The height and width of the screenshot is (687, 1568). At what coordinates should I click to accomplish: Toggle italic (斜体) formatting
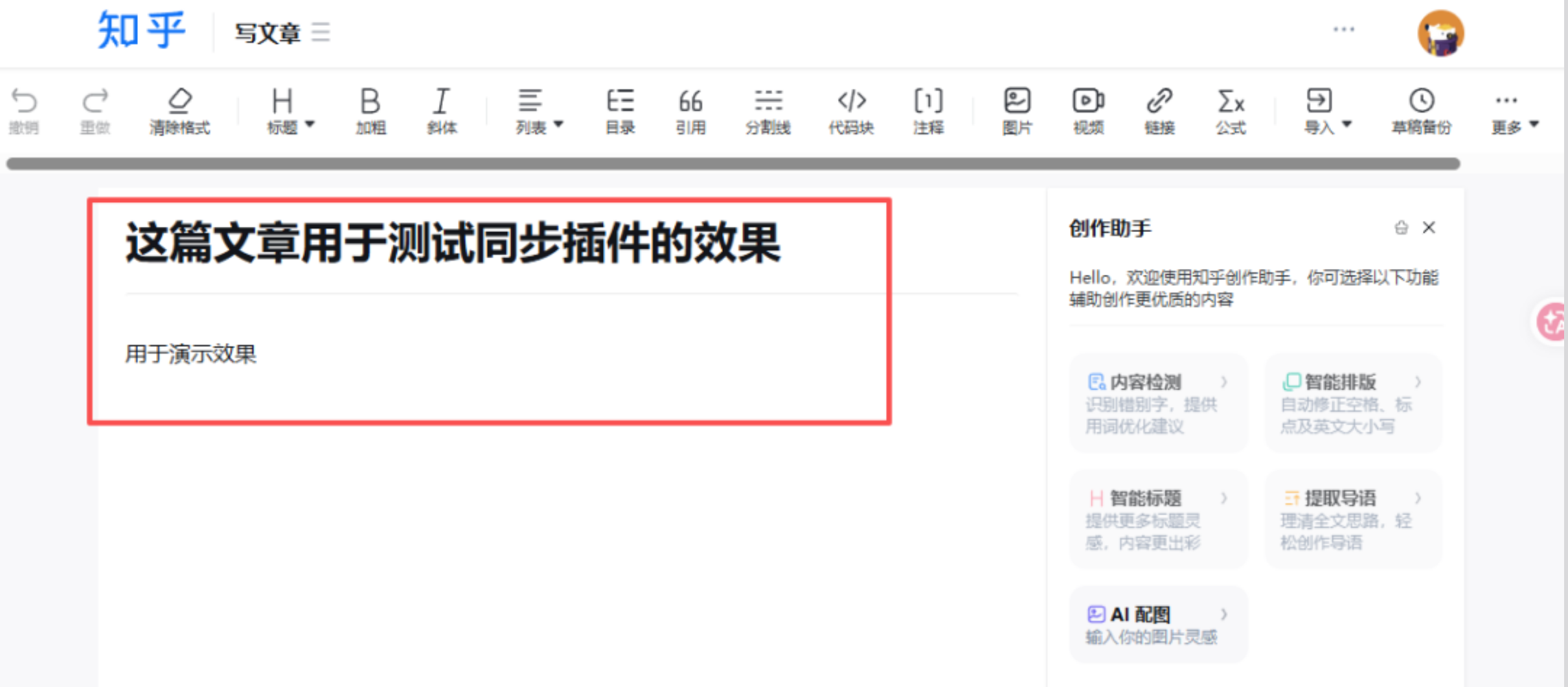[x=441, y=101]
